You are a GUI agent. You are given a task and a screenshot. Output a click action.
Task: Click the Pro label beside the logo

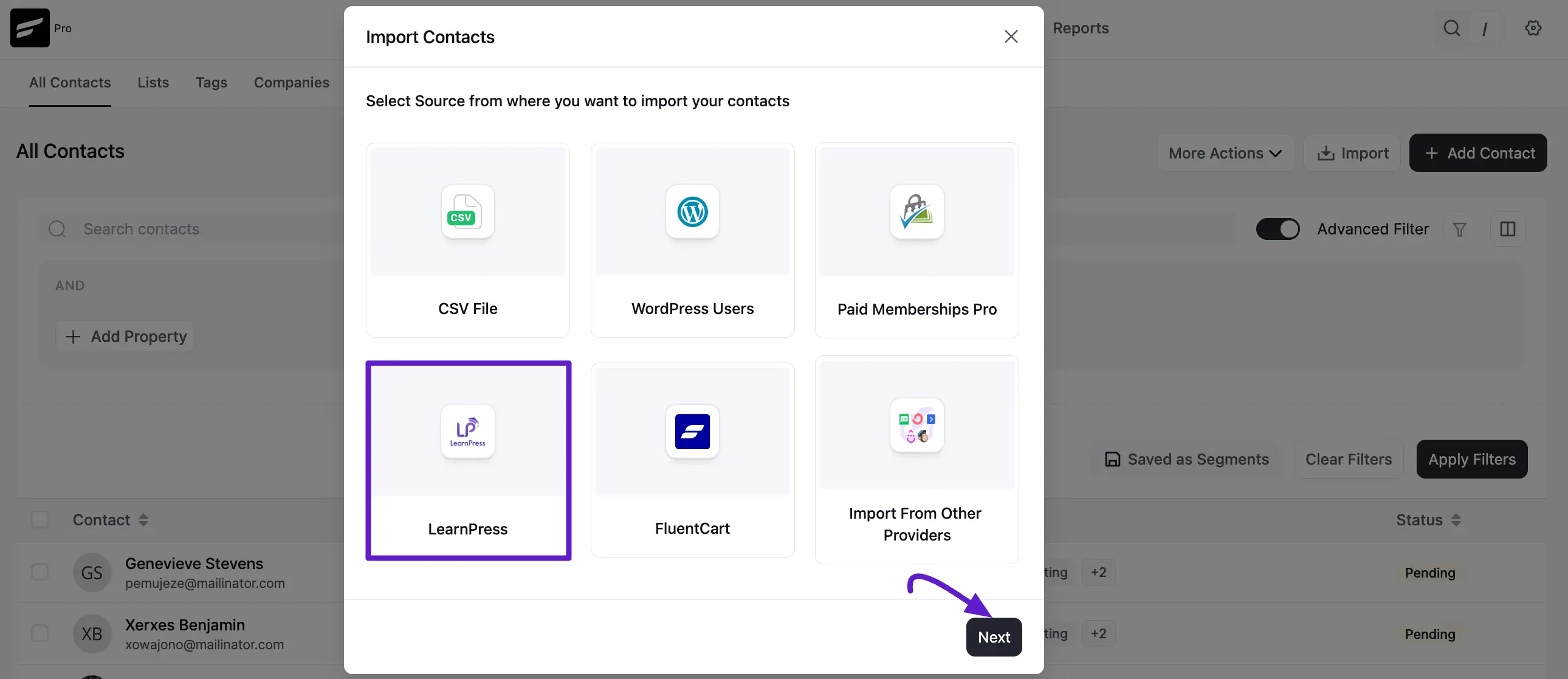[x=63, y=29]
